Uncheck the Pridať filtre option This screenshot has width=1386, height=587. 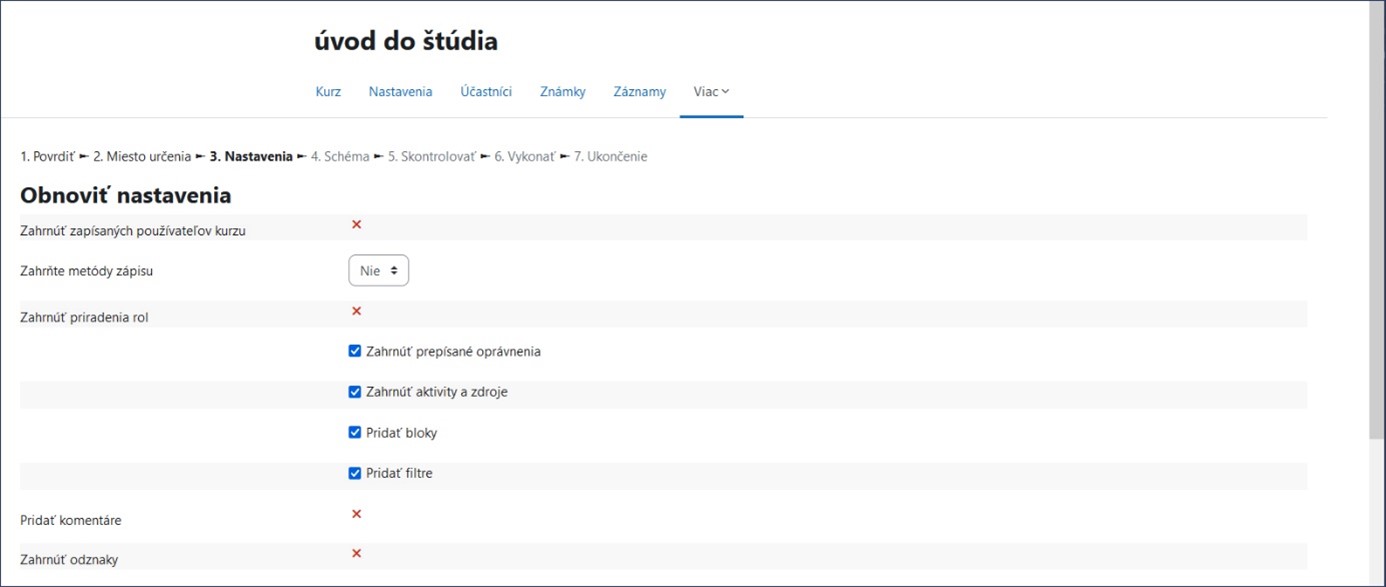[354, 473]
